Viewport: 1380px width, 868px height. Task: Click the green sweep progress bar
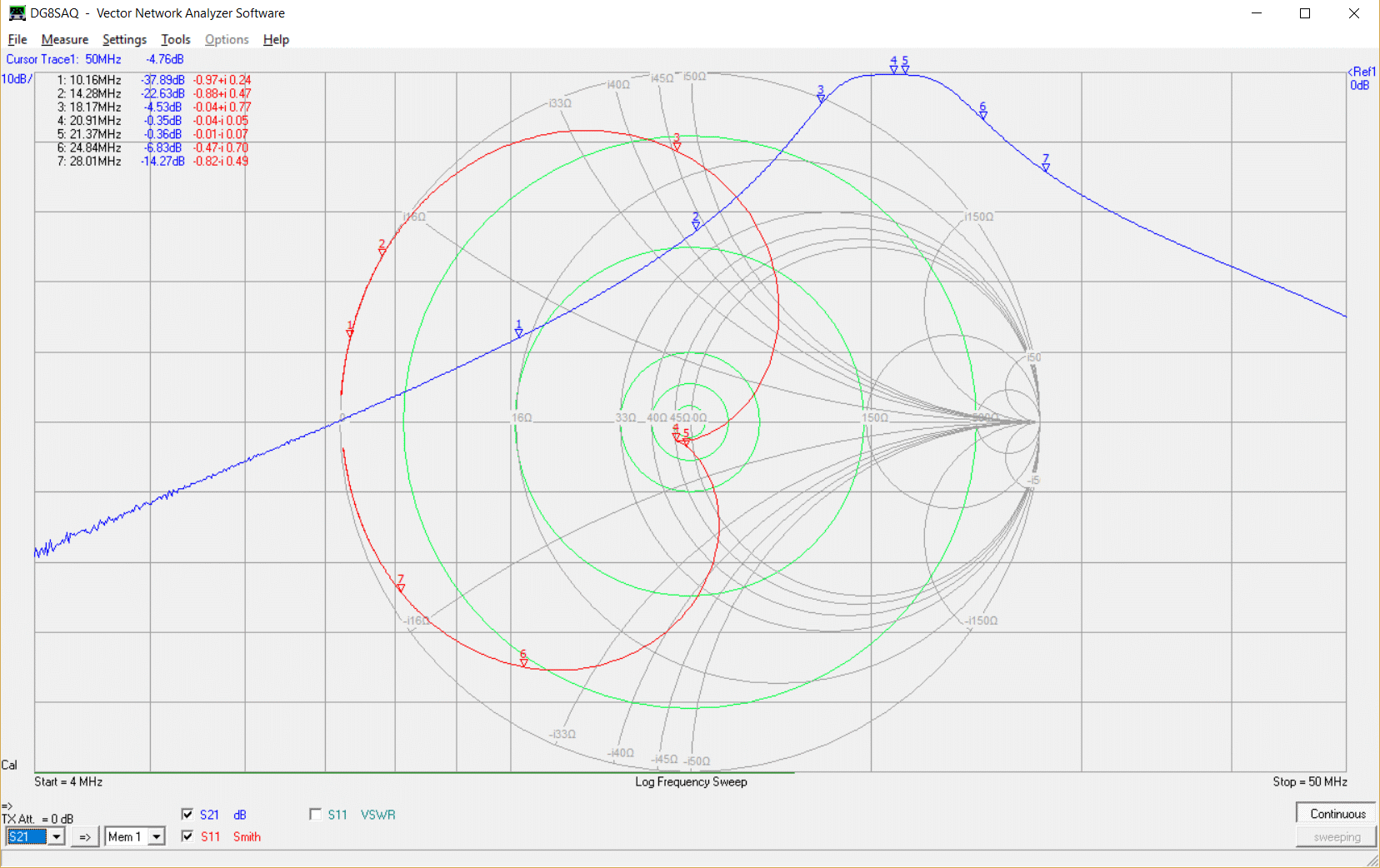[x=414, y=773]
